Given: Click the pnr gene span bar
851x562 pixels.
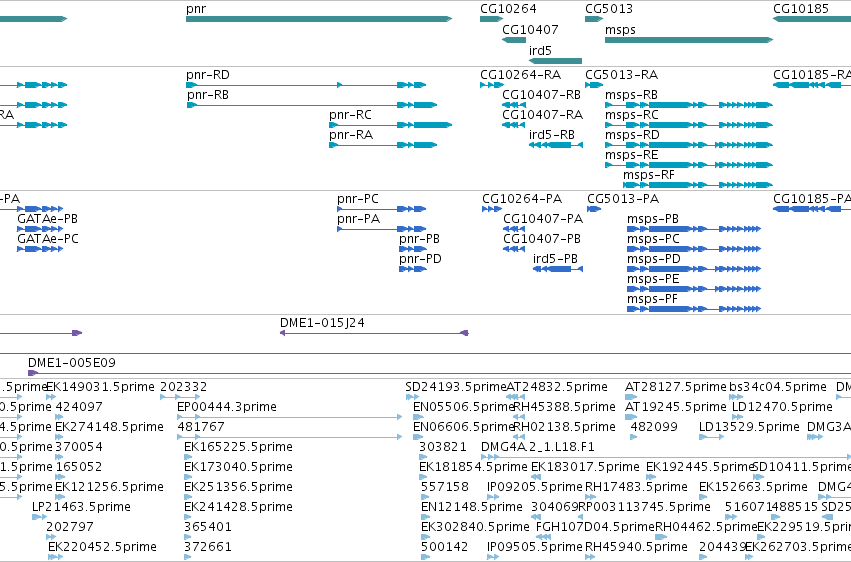Looking at the screenshot, I should [319, 19].
